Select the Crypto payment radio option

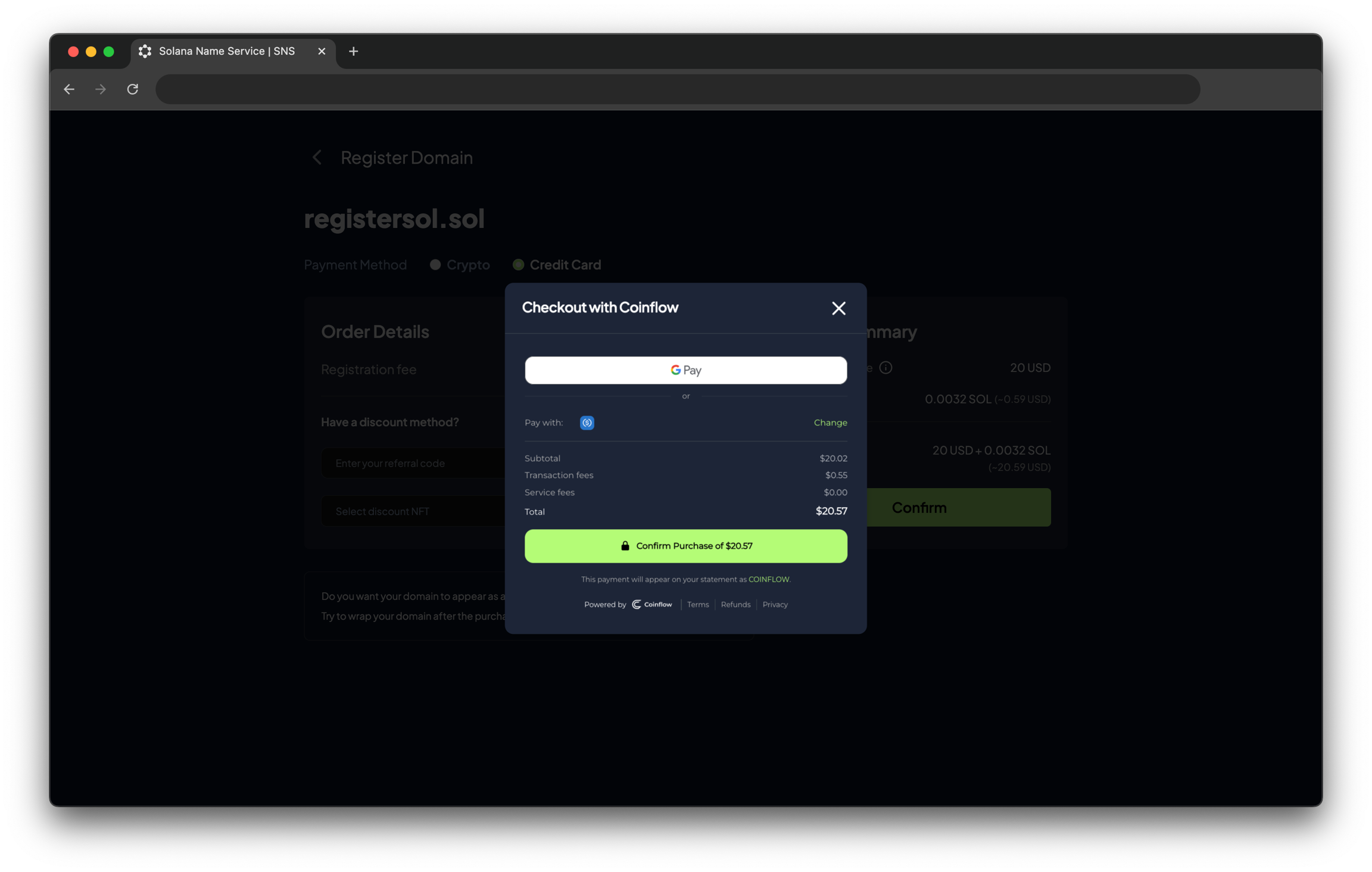pyautogui.click(x=435, y=265)
